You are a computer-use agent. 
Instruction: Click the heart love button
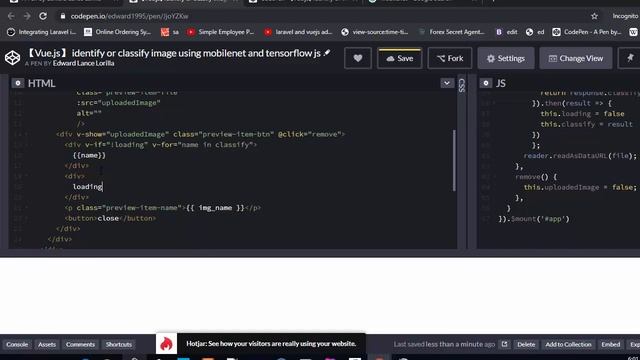pos(358,58)
